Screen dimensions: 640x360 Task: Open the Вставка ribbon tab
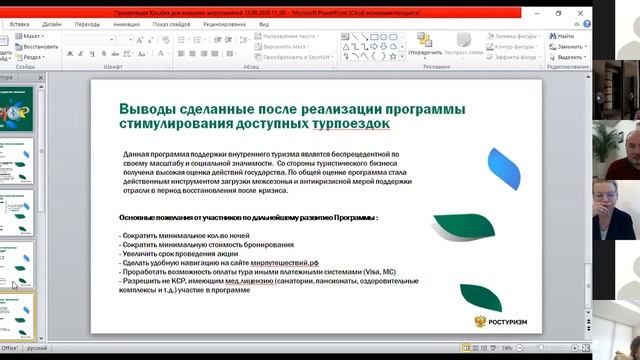19,24
